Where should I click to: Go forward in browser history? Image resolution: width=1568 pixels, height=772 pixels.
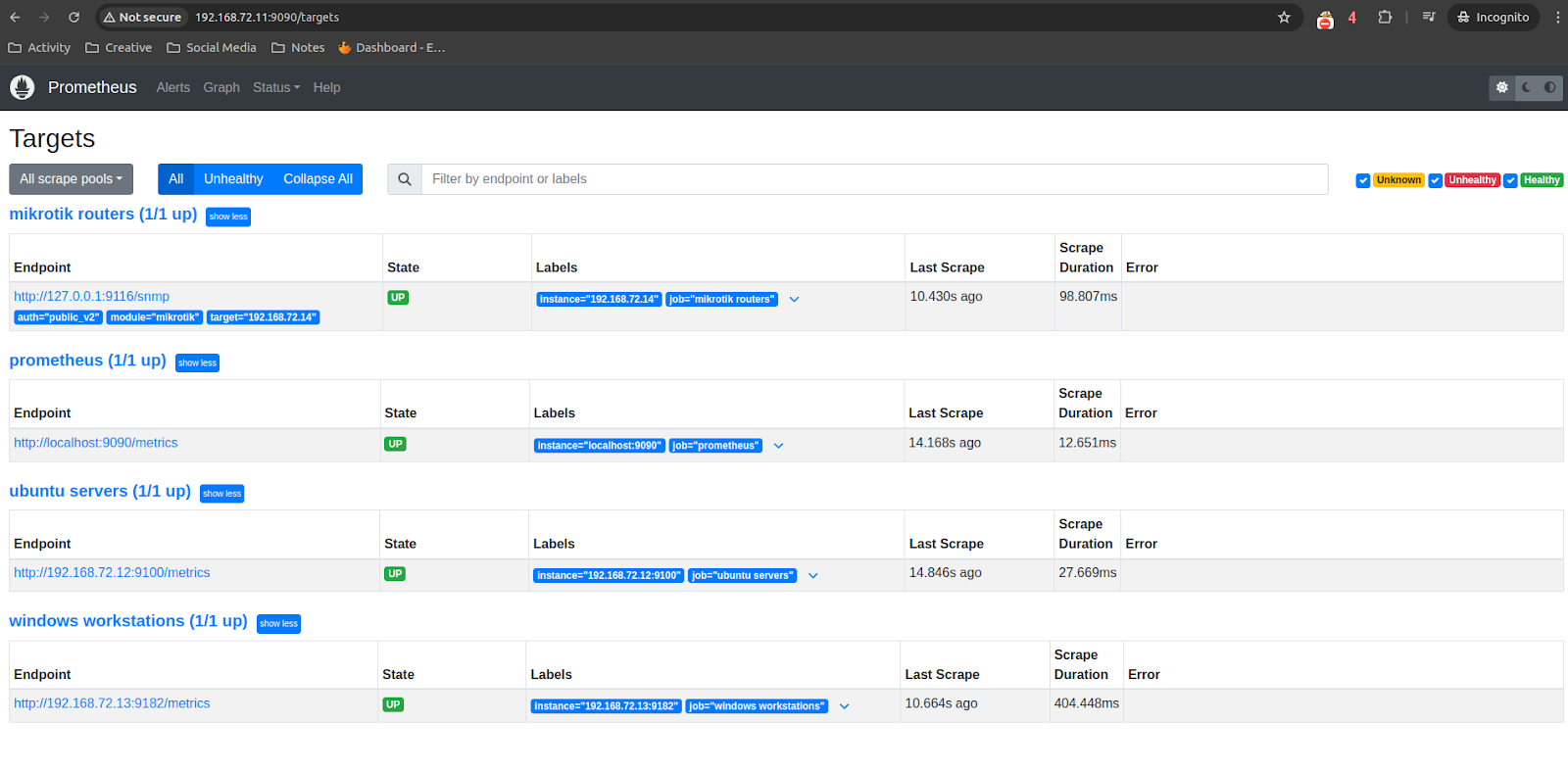tap(44, 17)
